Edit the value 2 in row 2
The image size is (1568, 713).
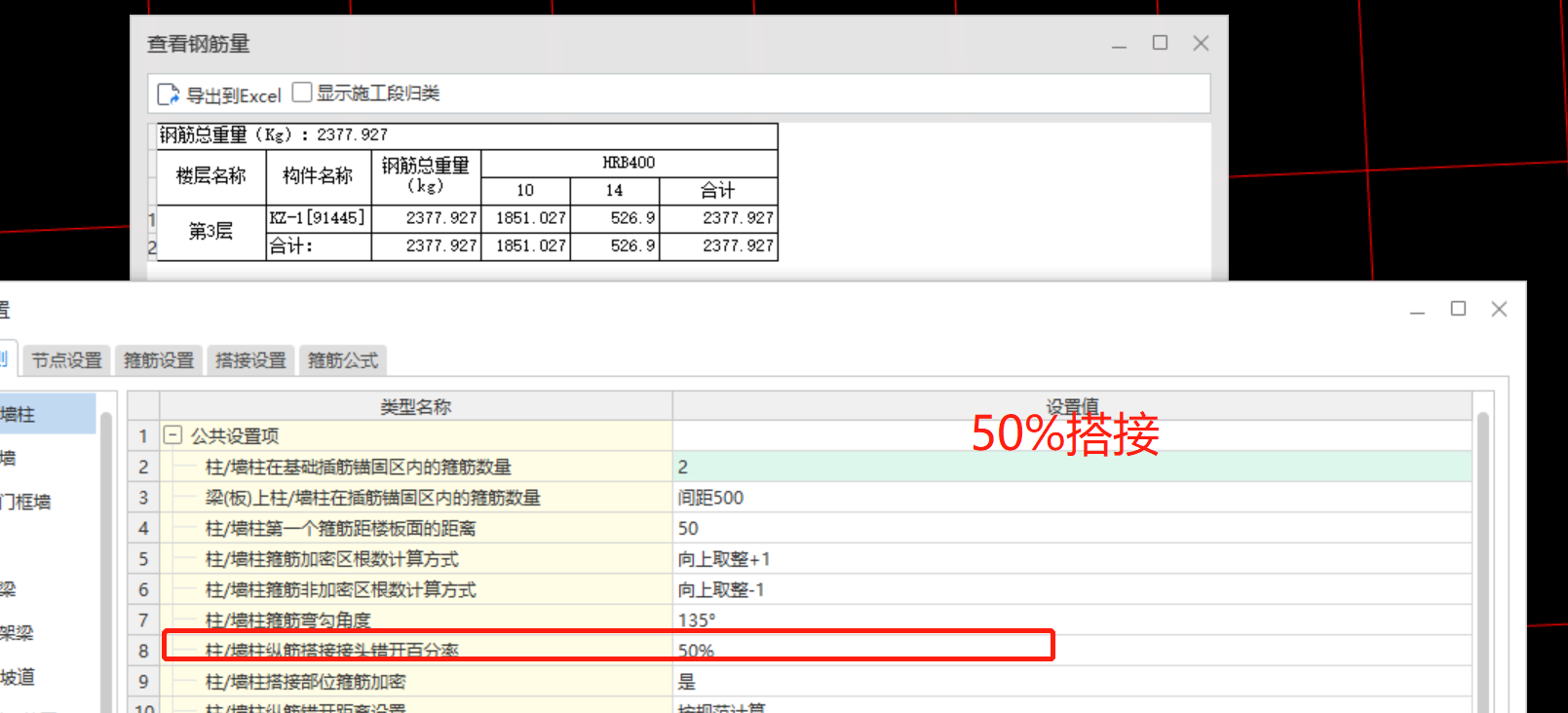point(1072,467)
